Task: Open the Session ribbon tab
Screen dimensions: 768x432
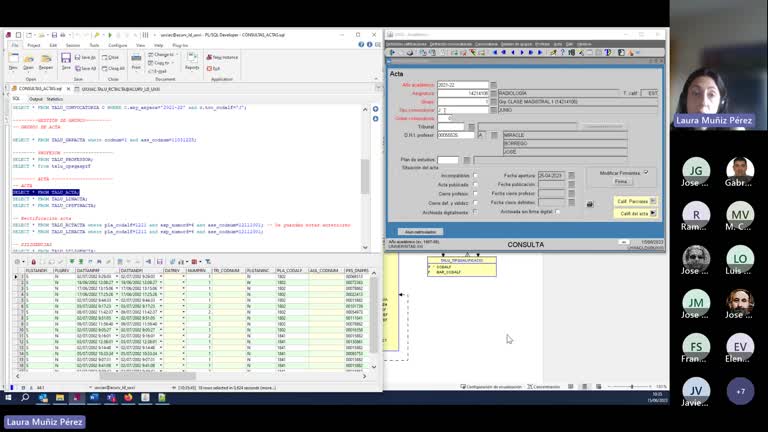Action: (72, 45)
